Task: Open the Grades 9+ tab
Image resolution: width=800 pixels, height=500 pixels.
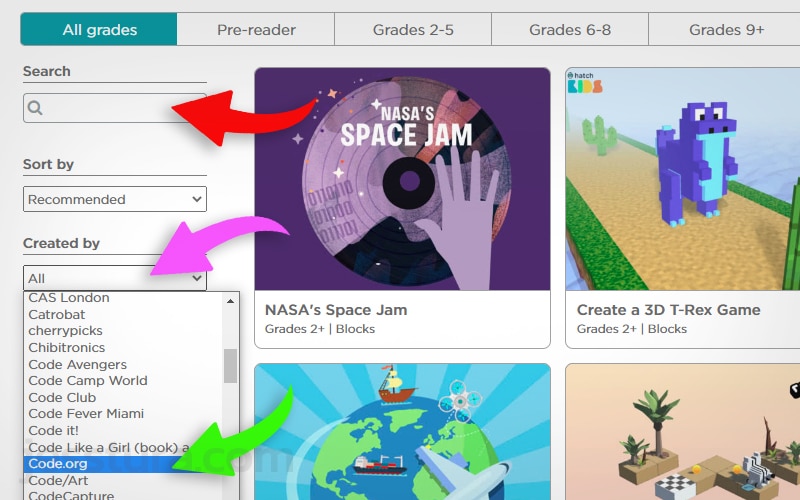Action: coord(726,30)
